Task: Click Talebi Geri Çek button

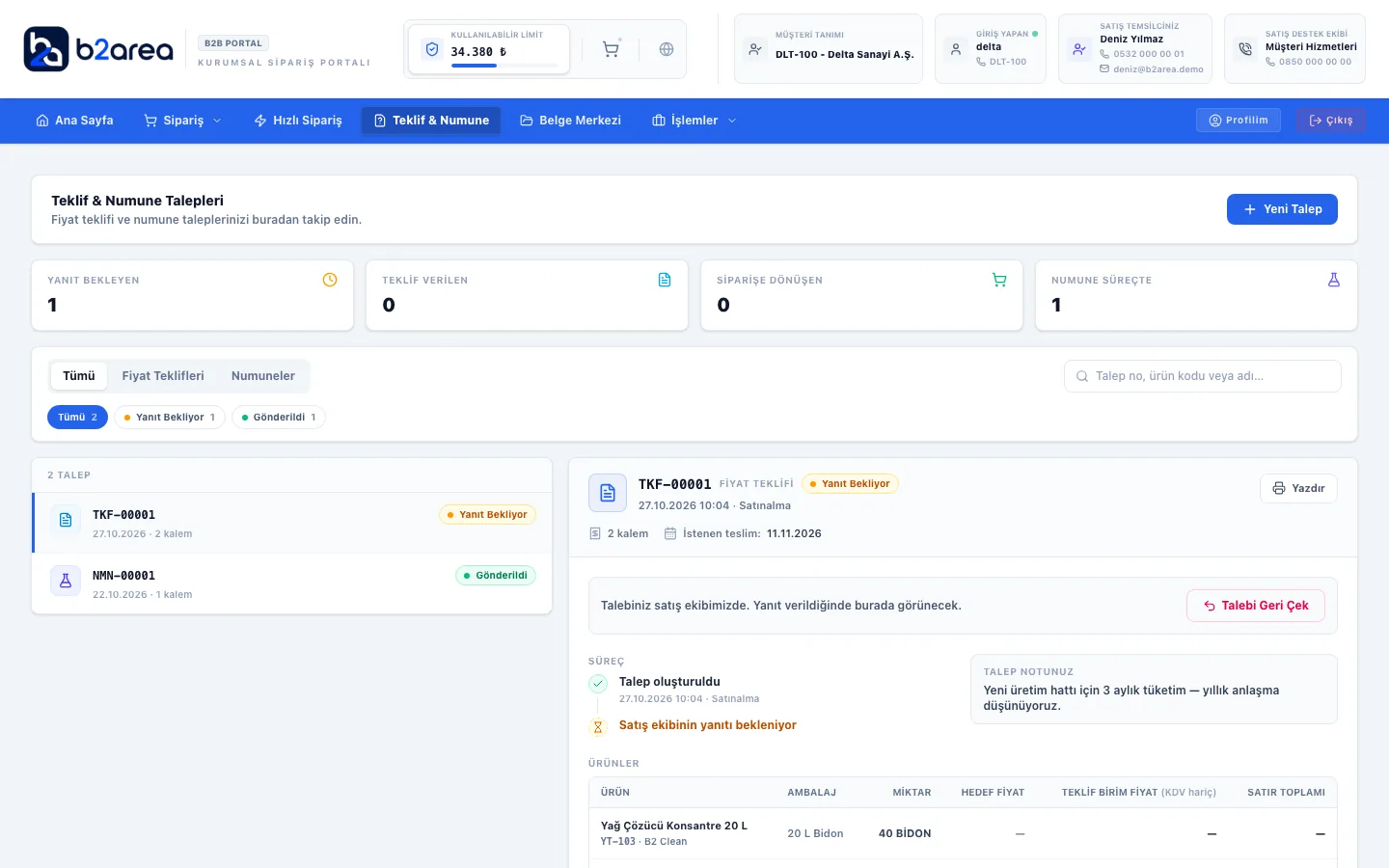Action: (x=1256, y=606)
